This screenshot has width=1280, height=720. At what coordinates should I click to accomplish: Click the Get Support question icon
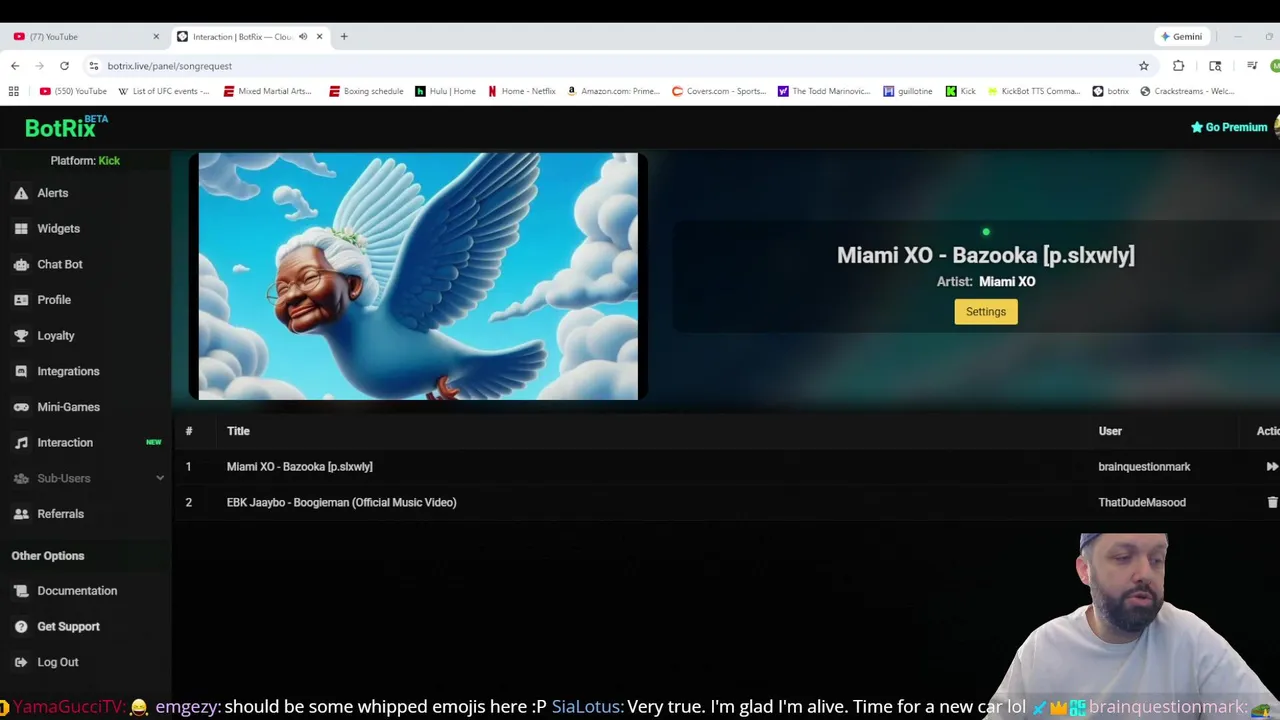point(21,627)
